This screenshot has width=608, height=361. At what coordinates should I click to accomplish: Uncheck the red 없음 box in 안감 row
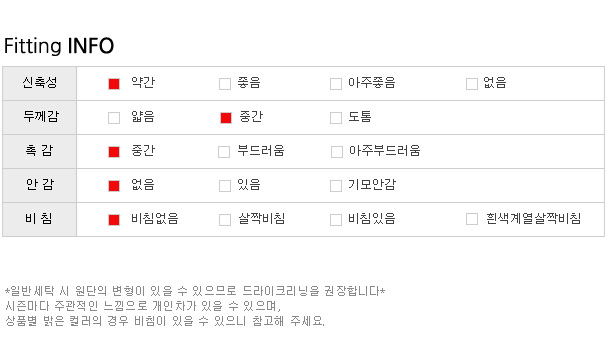(x=114, y=186)
